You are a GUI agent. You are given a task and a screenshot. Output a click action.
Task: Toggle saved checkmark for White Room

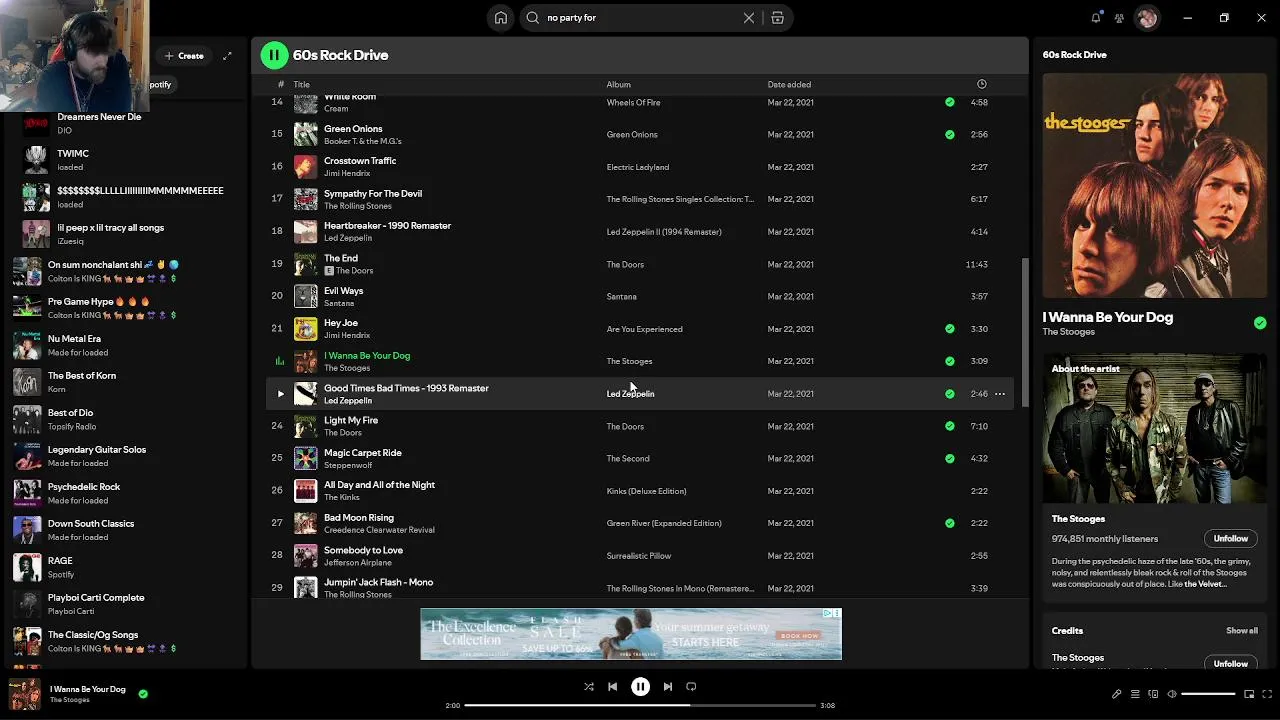point(949,102)
